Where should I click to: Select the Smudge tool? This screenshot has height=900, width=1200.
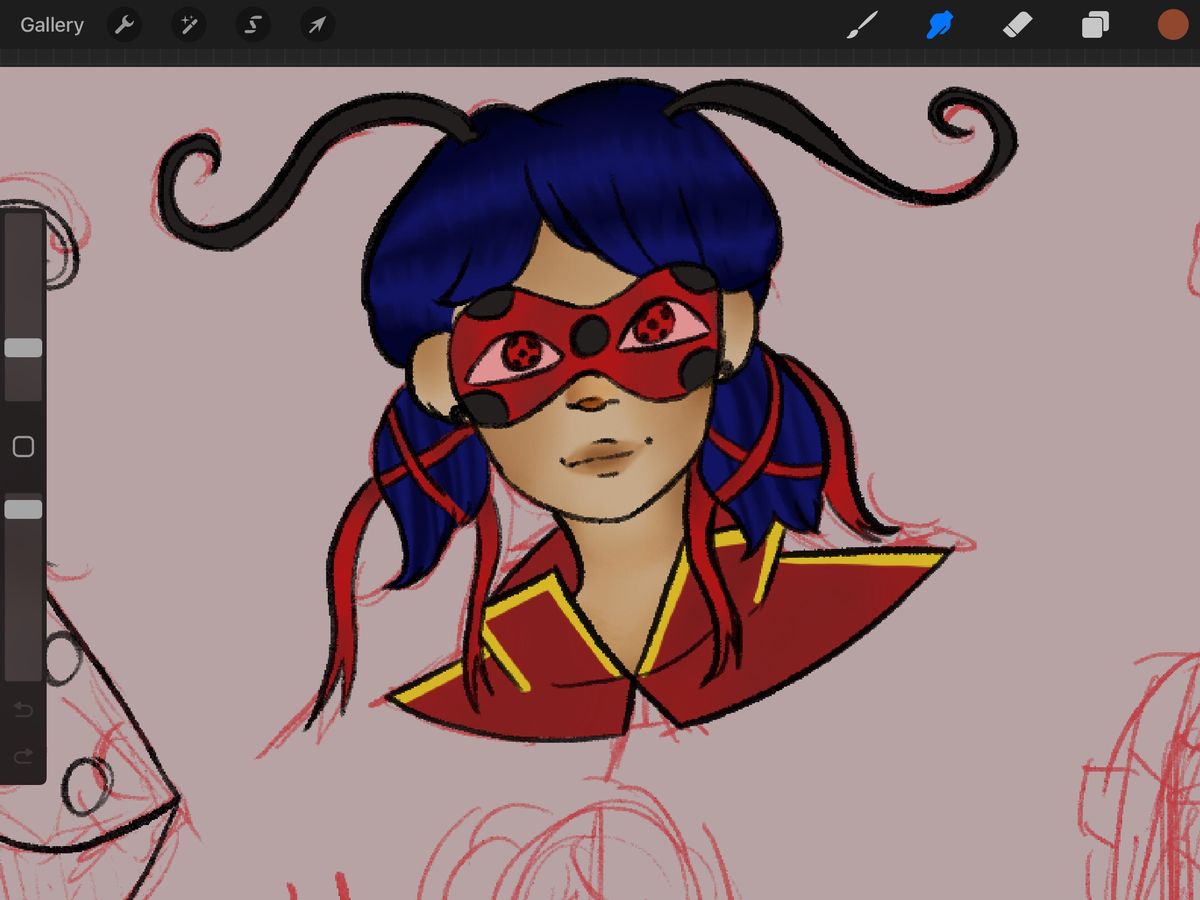(x=939, y=25)
